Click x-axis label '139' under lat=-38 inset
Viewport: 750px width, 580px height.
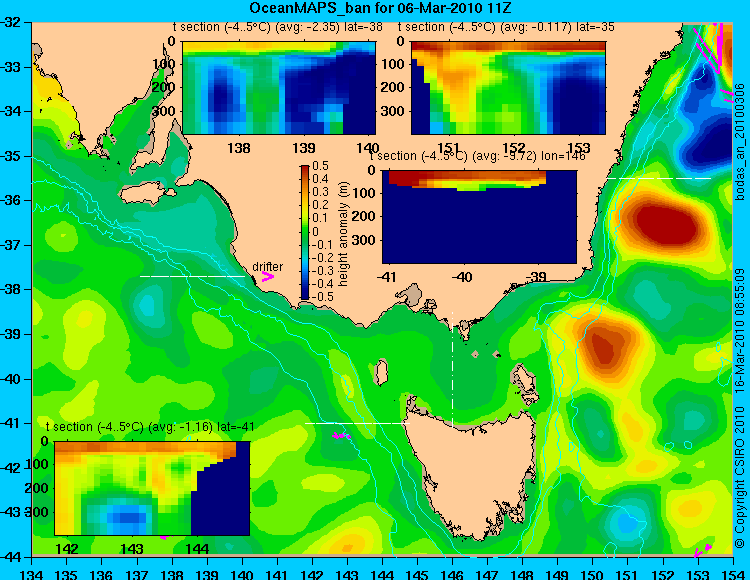point(304,148)
